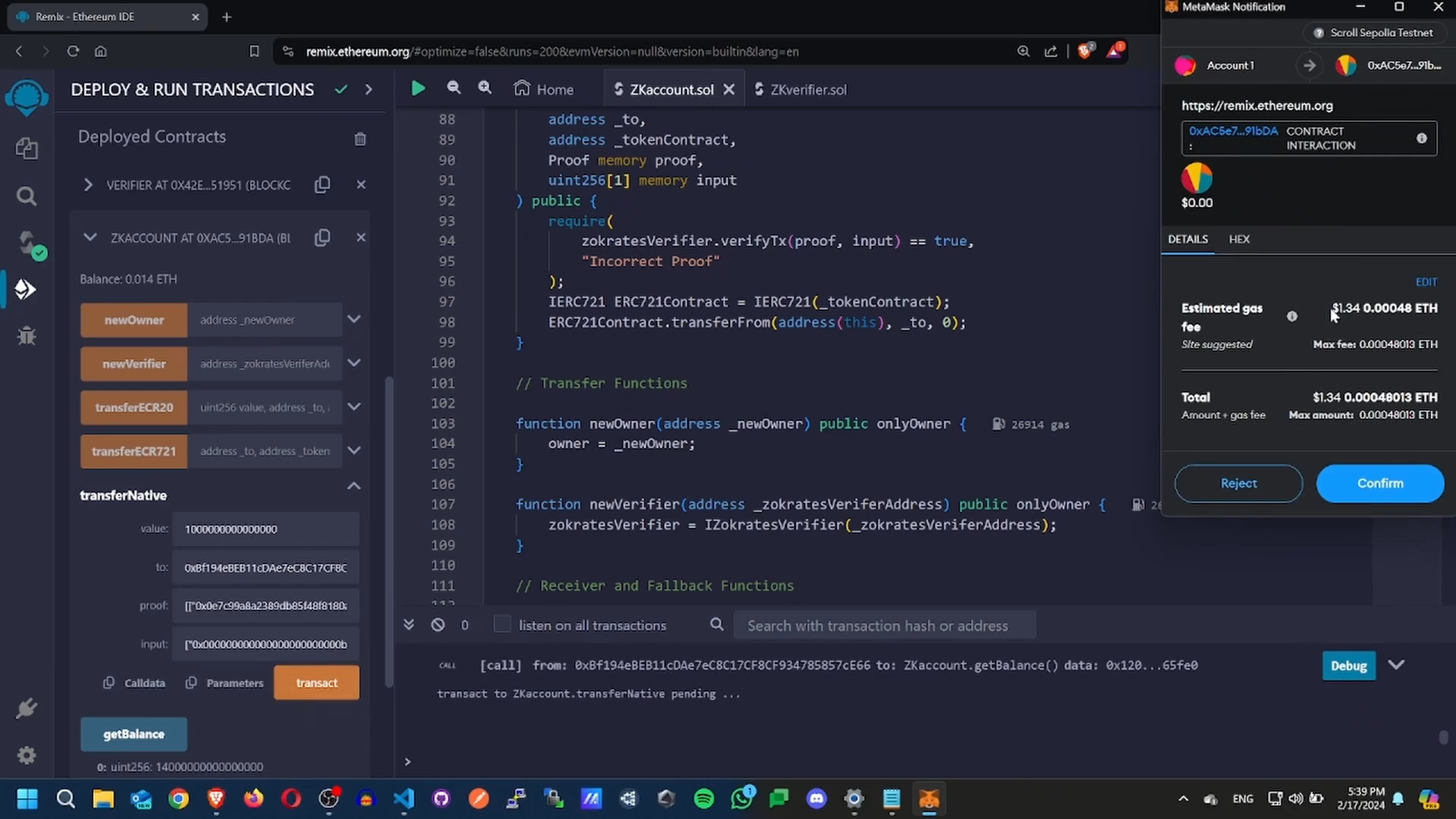
Task: Open the Remix settings gear icon
Action: tap(27, 755)
